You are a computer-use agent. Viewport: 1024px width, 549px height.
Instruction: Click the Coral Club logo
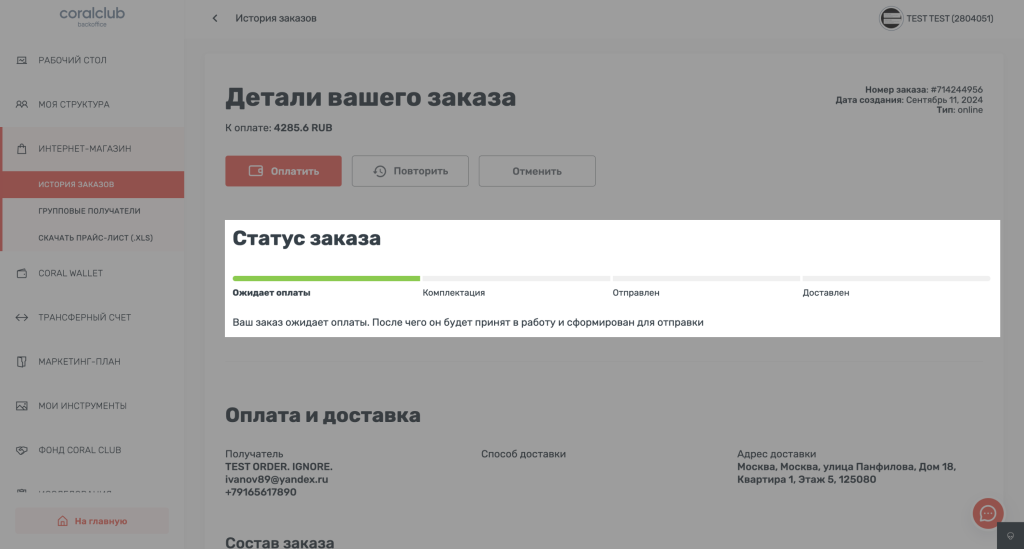pyautogui.click(x=91, y=17)
